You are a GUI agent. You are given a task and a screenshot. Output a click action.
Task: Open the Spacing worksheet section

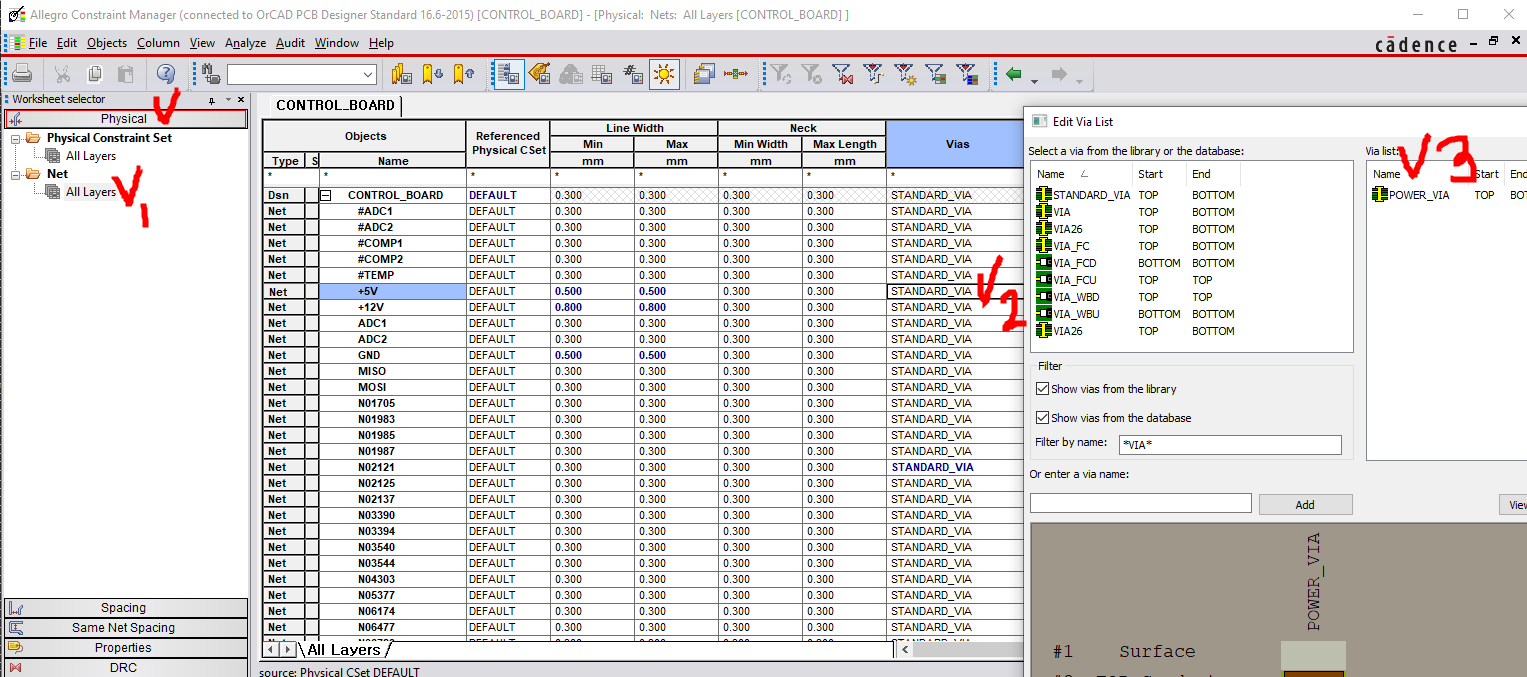coord(124,608)
